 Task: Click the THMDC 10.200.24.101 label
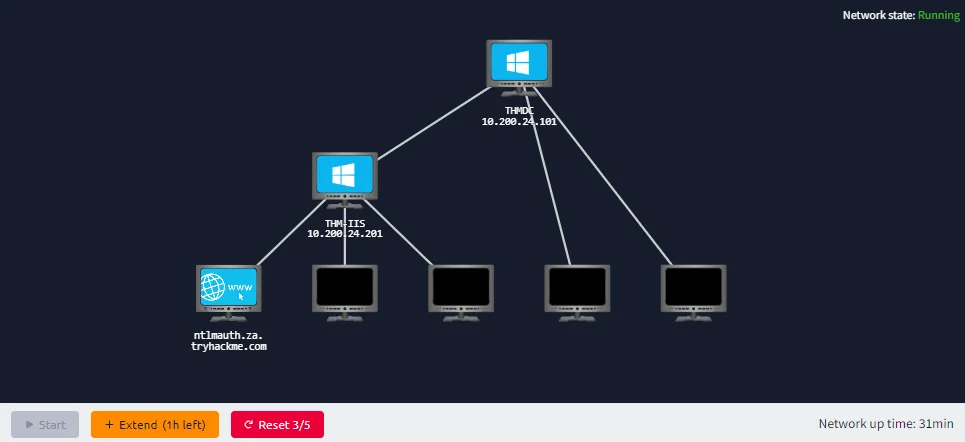tap(519, 116)
